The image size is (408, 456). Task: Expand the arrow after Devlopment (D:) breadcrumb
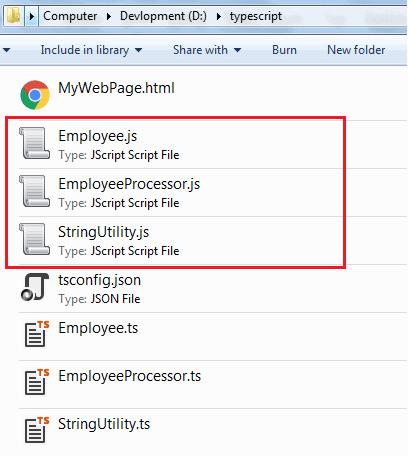(x=218, y=16)
